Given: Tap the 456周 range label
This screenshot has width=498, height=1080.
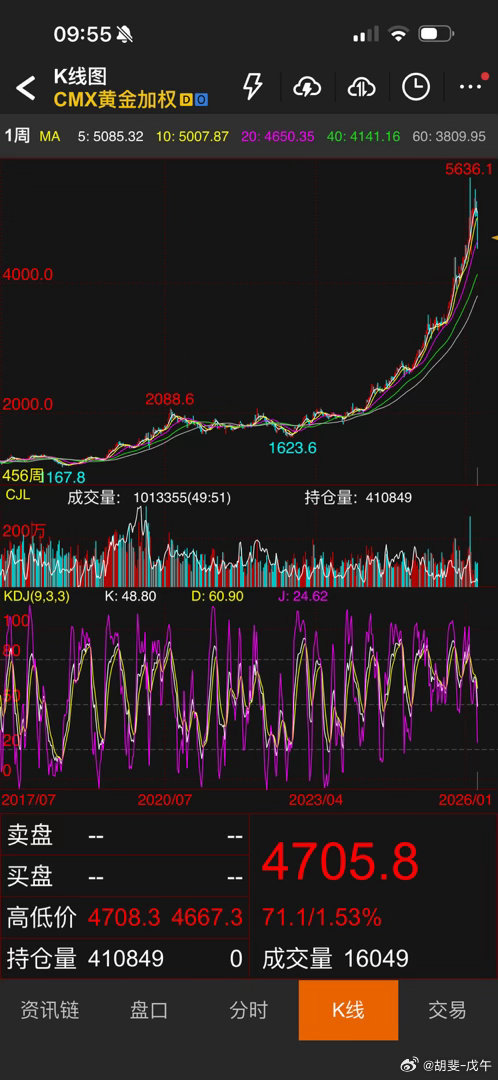Looking at the screenshot, I should click(23, 475).
